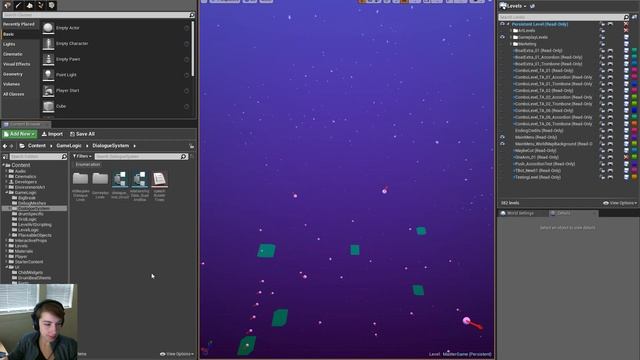The image size is (640, 360).
Task: Open the Volumes category
Action: 11,84
